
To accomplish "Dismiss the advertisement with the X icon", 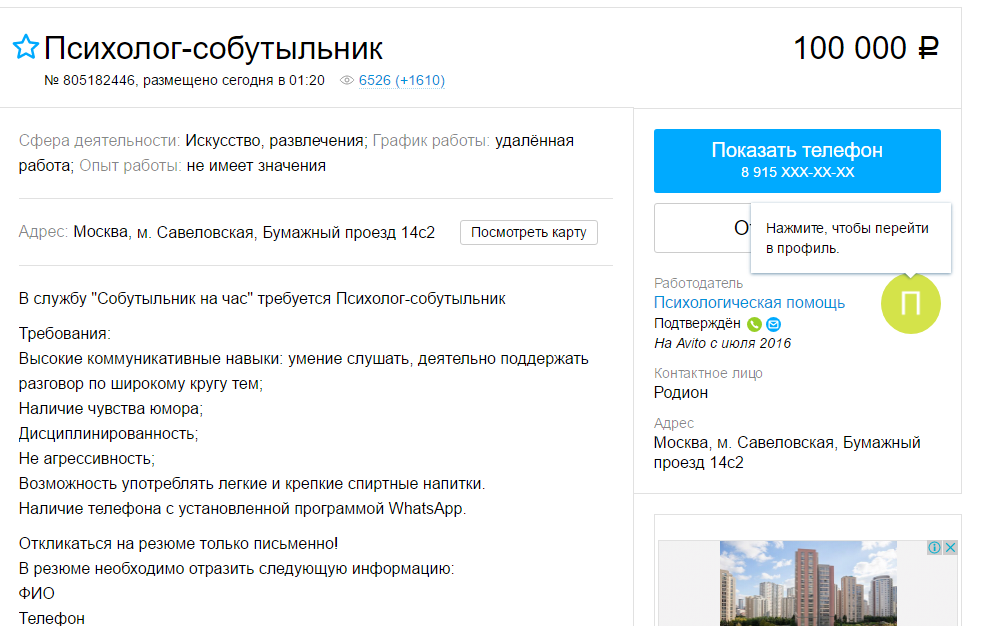I will (x=951, y=547).
